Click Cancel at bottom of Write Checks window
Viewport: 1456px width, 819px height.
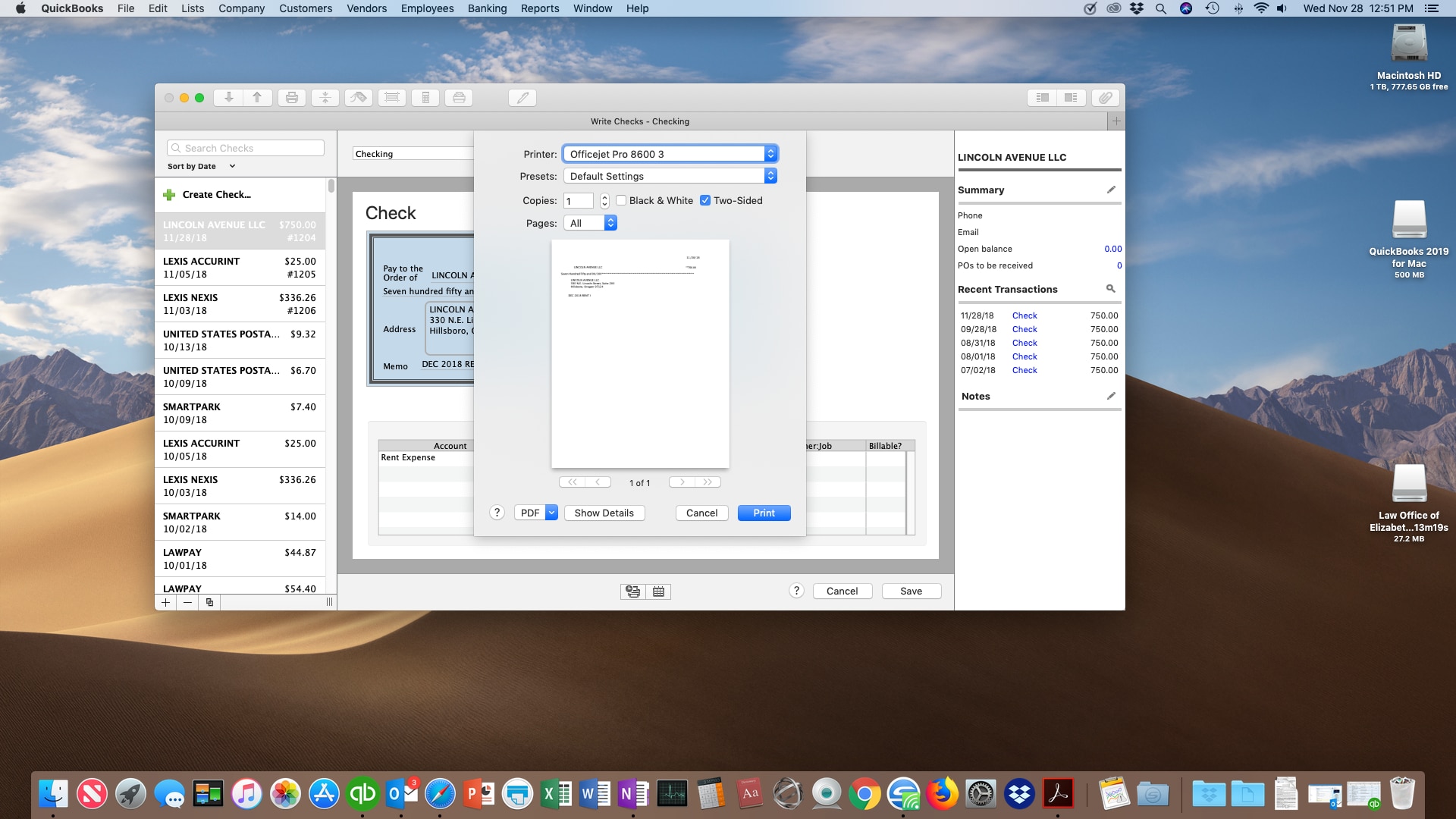(843, 591)
